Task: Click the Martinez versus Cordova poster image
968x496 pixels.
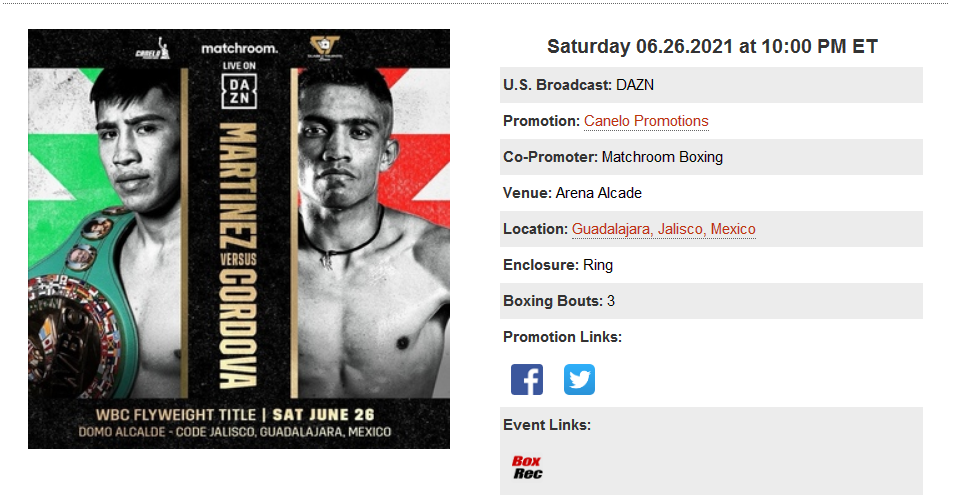Action: pos(239,239)
